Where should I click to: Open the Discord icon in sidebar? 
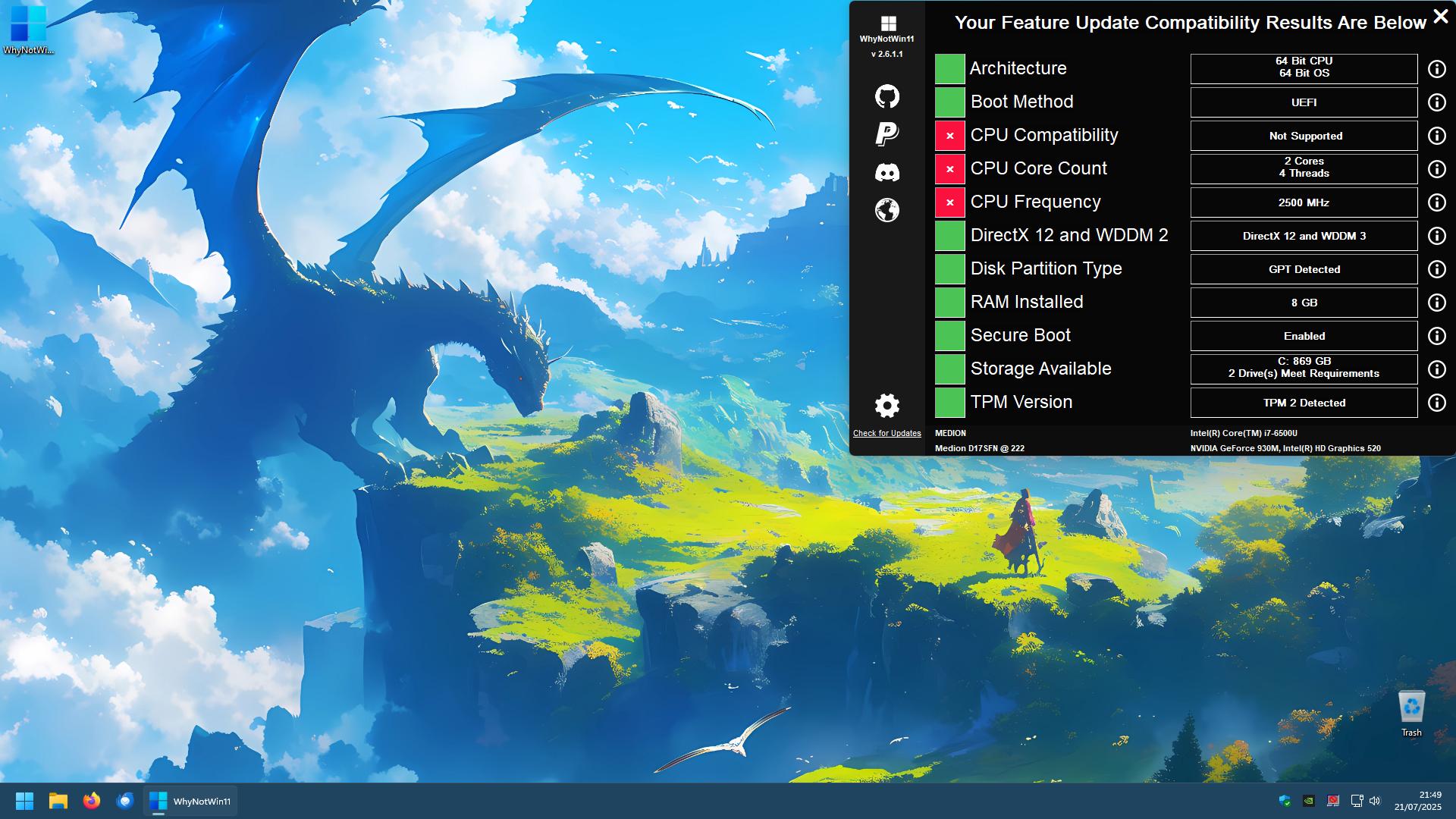(x=887, y=172)
